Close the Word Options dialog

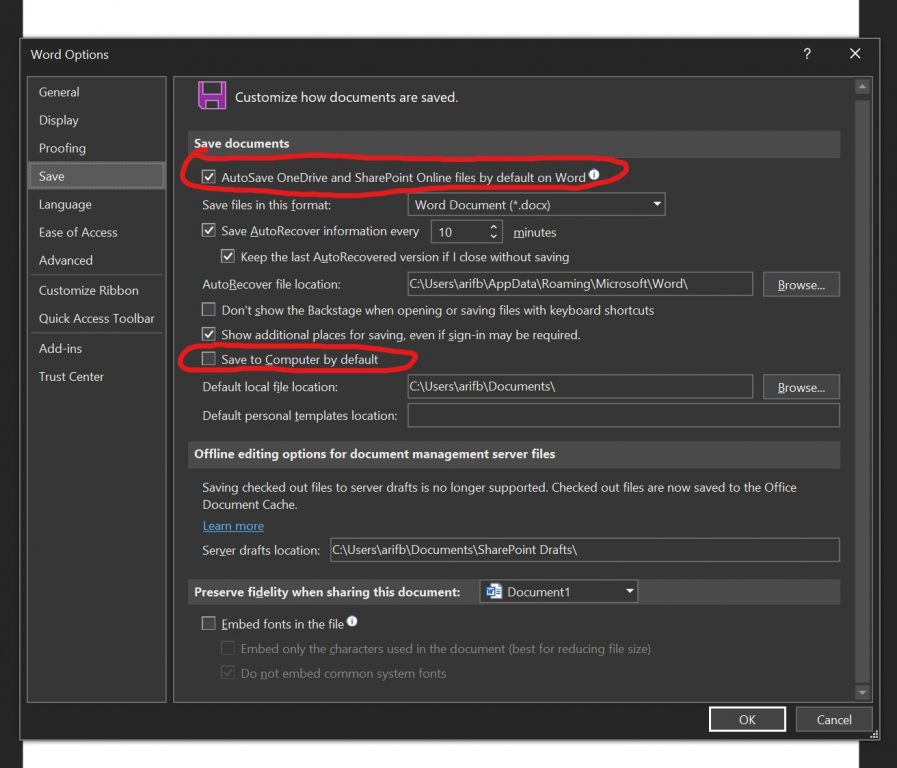[855, 54]
